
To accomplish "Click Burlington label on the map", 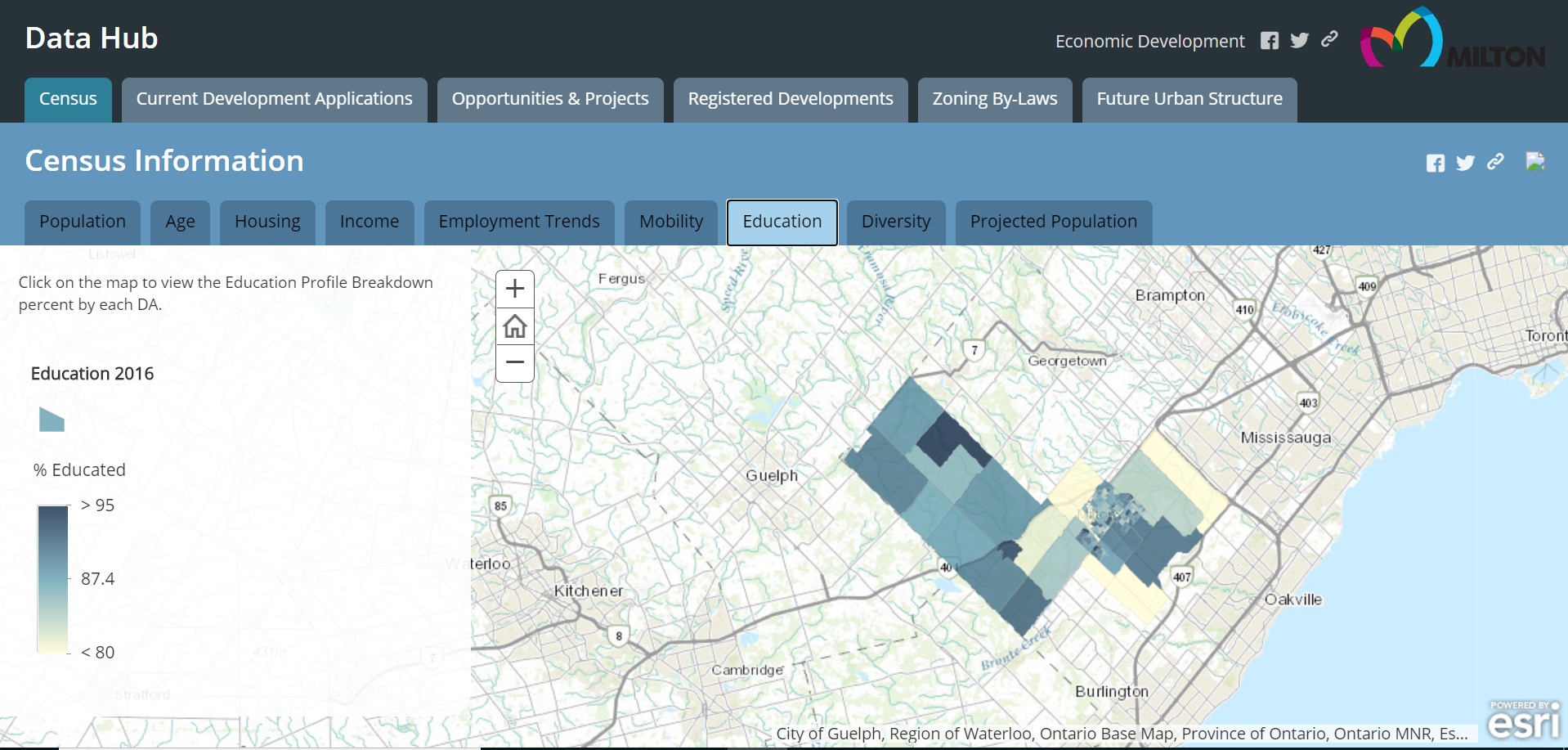I will (1112, 691).
